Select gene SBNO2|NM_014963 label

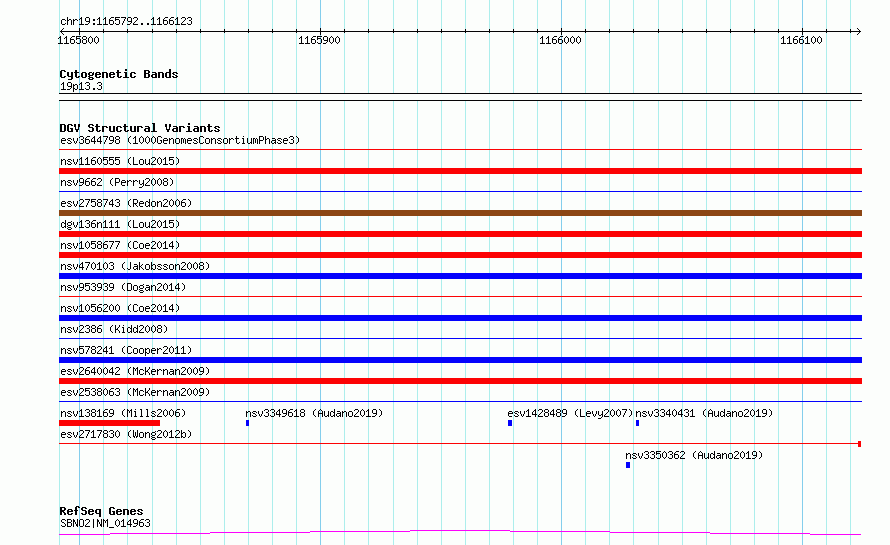[106, 523]
